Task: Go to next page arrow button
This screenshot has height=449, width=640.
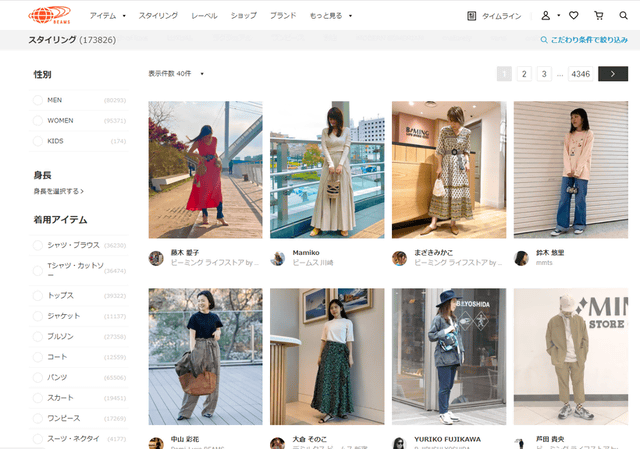Action: click(x=613, y=74)
